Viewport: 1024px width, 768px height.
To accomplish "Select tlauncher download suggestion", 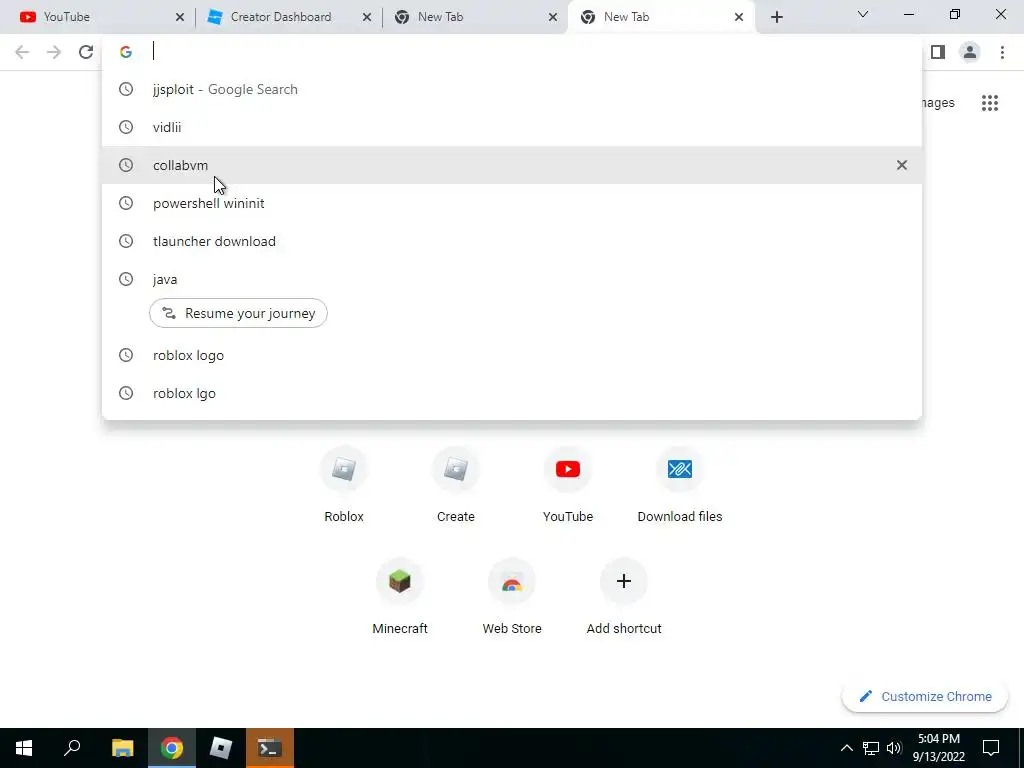I will (x=512, y=241).
